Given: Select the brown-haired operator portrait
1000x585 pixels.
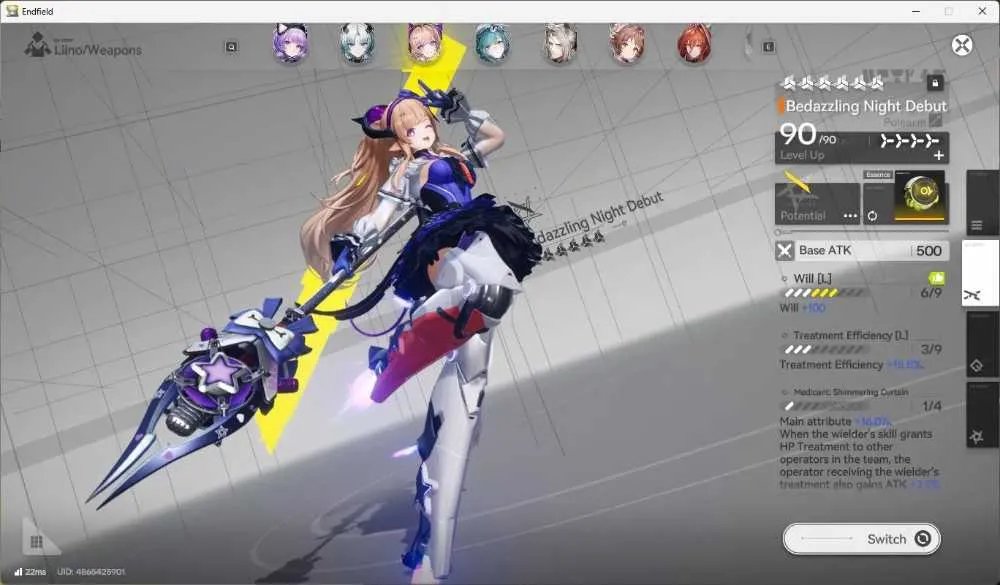Looking at the screenshot, I should (x=626, y=43).
